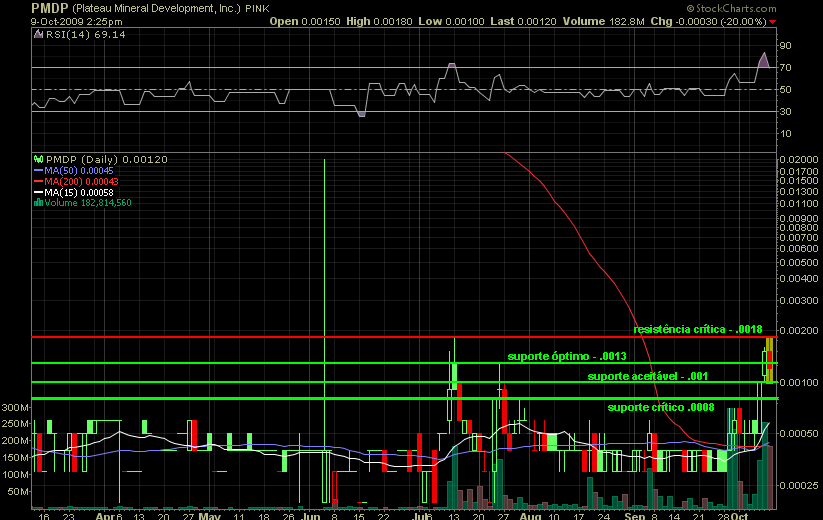
Task: Click the price axis label 0.00300
Action: pyautogui.click(x=798, y=301)
